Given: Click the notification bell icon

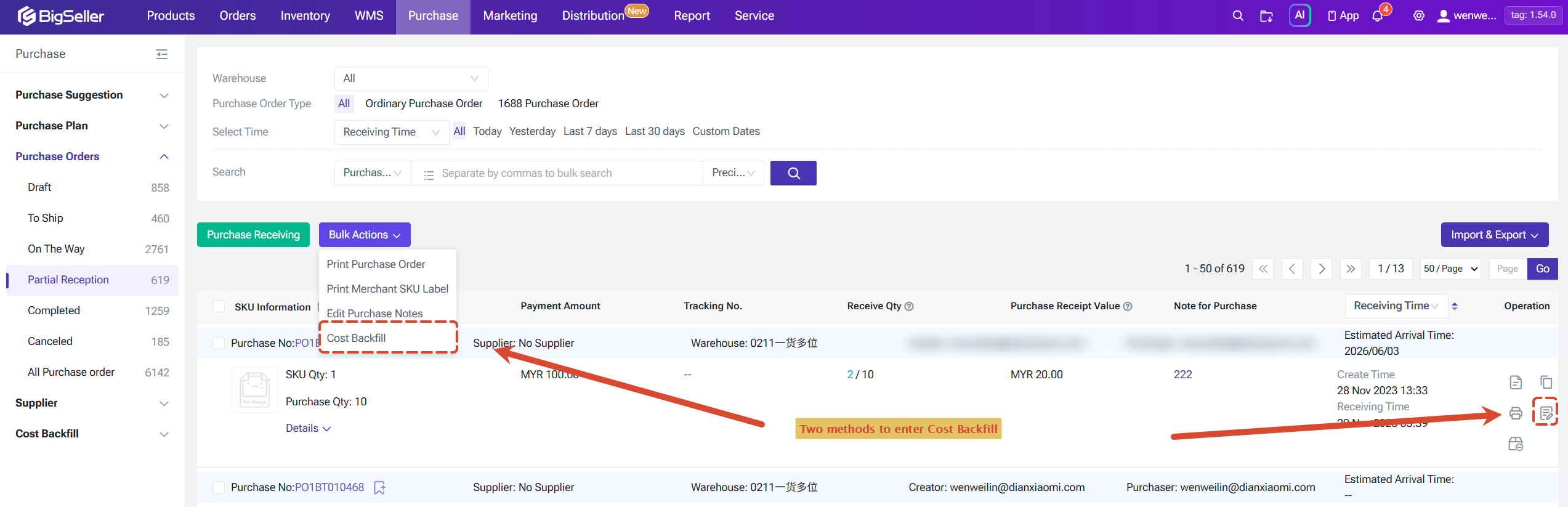Looking at the screenshot, I should (1378, 16).
